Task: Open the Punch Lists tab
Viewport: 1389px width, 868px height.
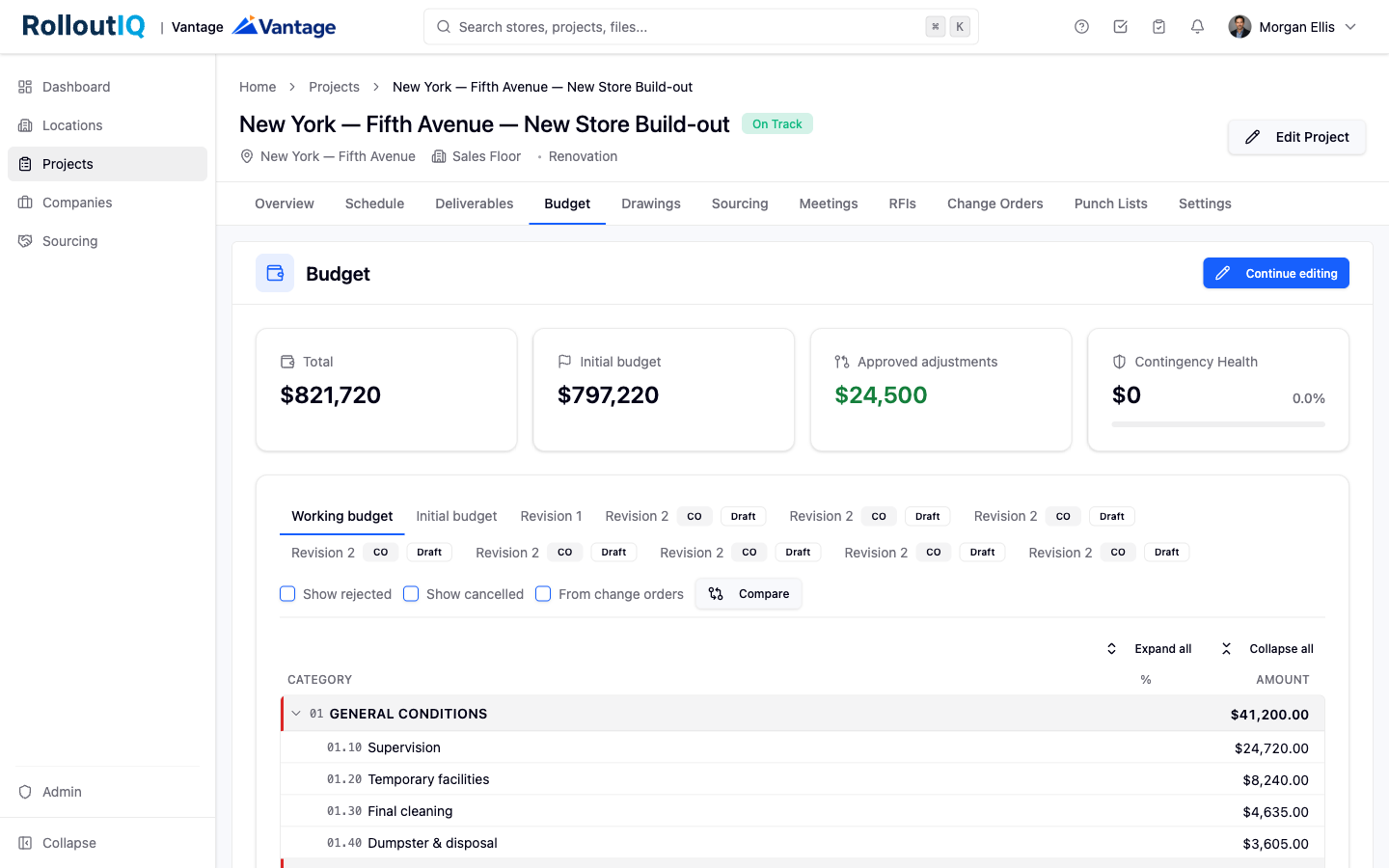Action: 1111,203
